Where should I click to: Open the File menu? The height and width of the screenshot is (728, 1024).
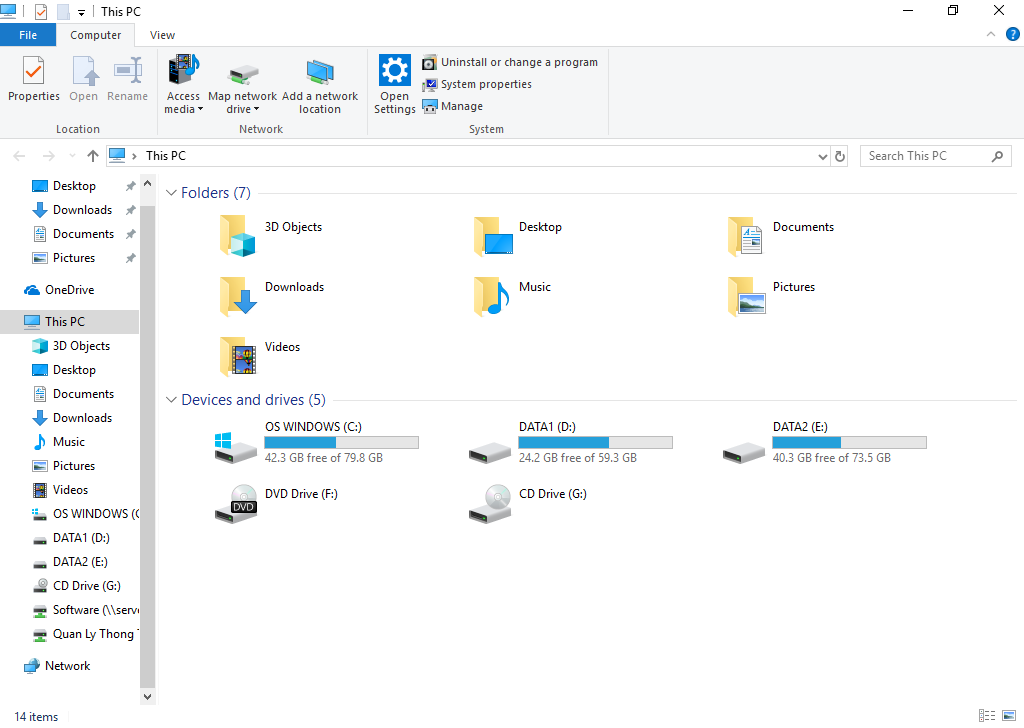click(x=28, y=35)
